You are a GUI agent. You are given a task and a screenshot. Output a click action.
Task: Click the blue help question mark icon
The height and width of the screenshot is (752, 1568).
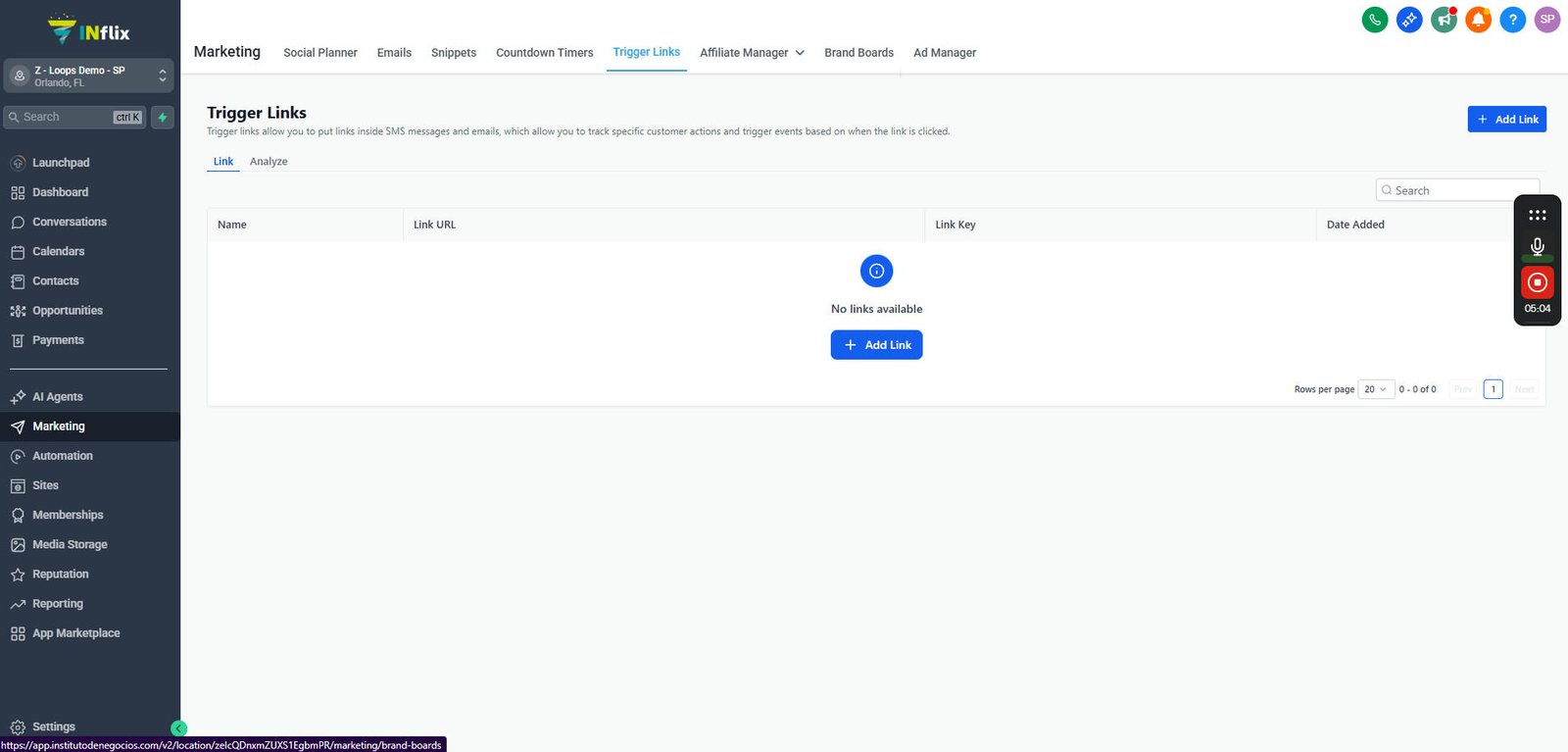(x=1513, y=19)
